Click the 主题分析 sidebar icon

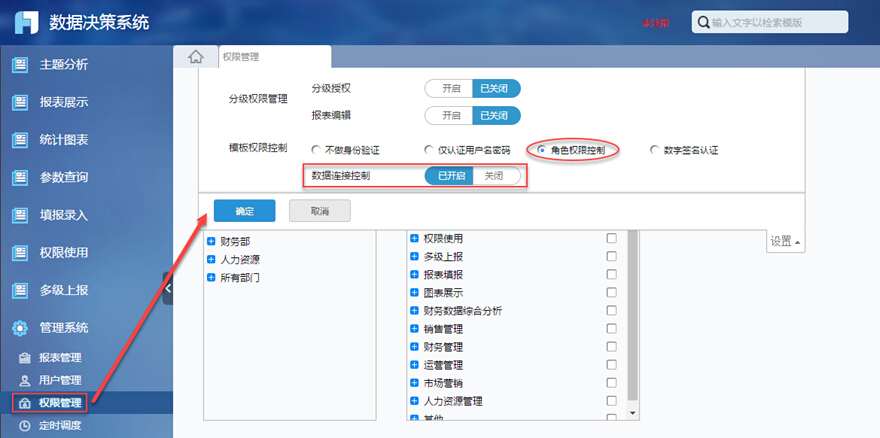[x=20, y=65]
